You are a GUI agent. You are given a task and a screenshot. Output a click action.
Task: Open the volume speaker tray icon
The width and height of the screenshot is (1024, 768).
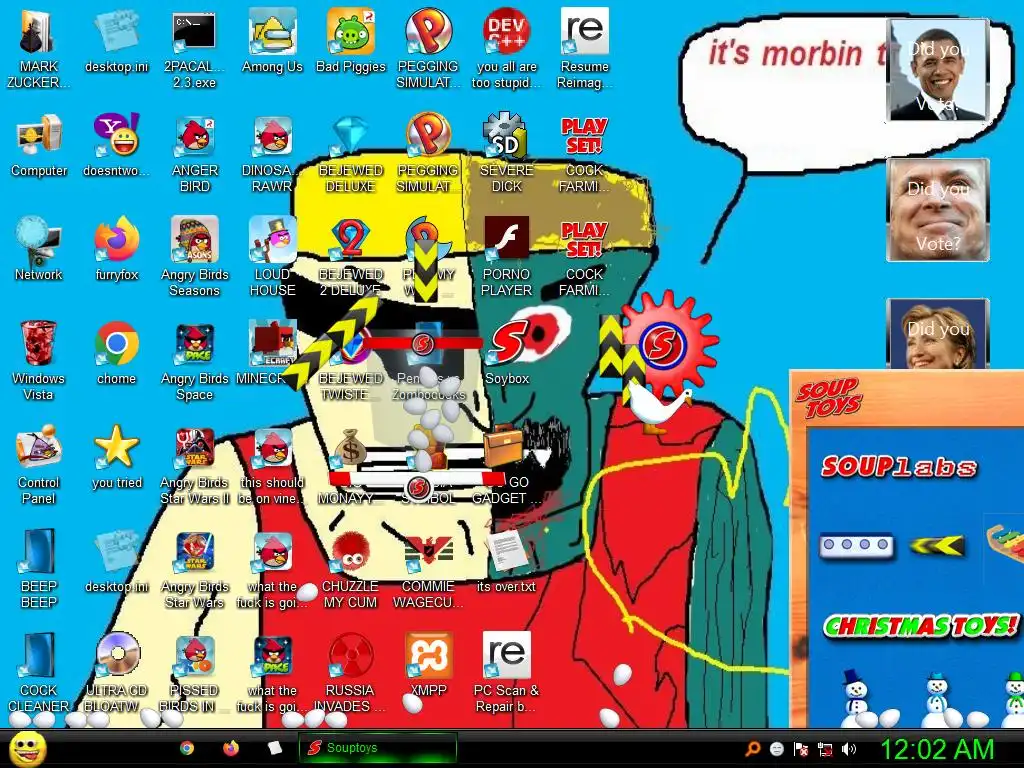coord(849,749)
